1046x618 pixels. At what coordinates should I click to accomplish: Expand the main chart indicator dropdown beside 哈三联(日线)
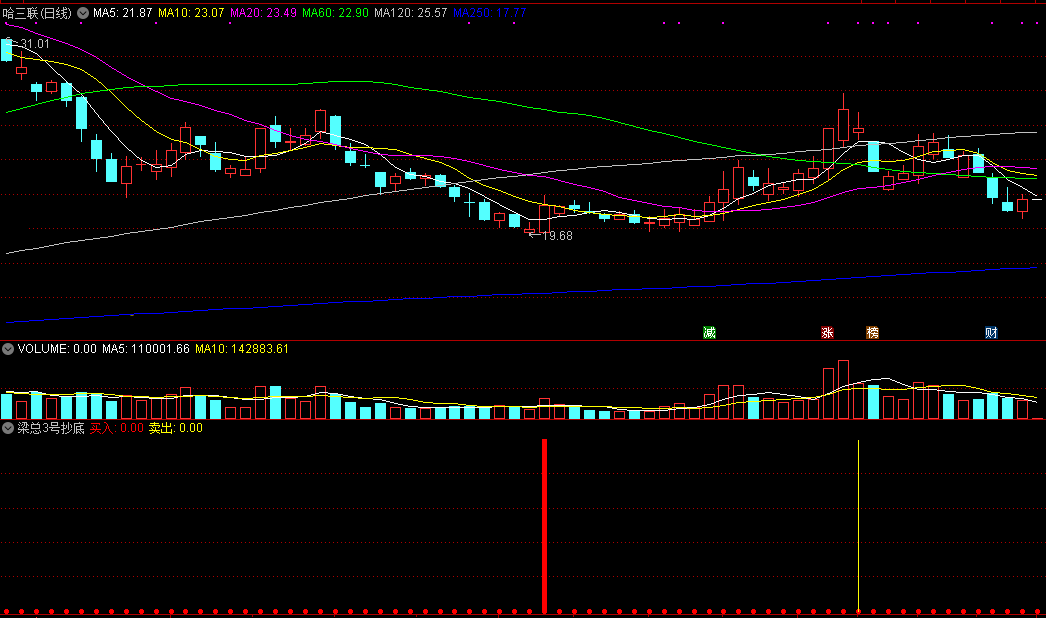pyautogui.click(x=83, y=13)
